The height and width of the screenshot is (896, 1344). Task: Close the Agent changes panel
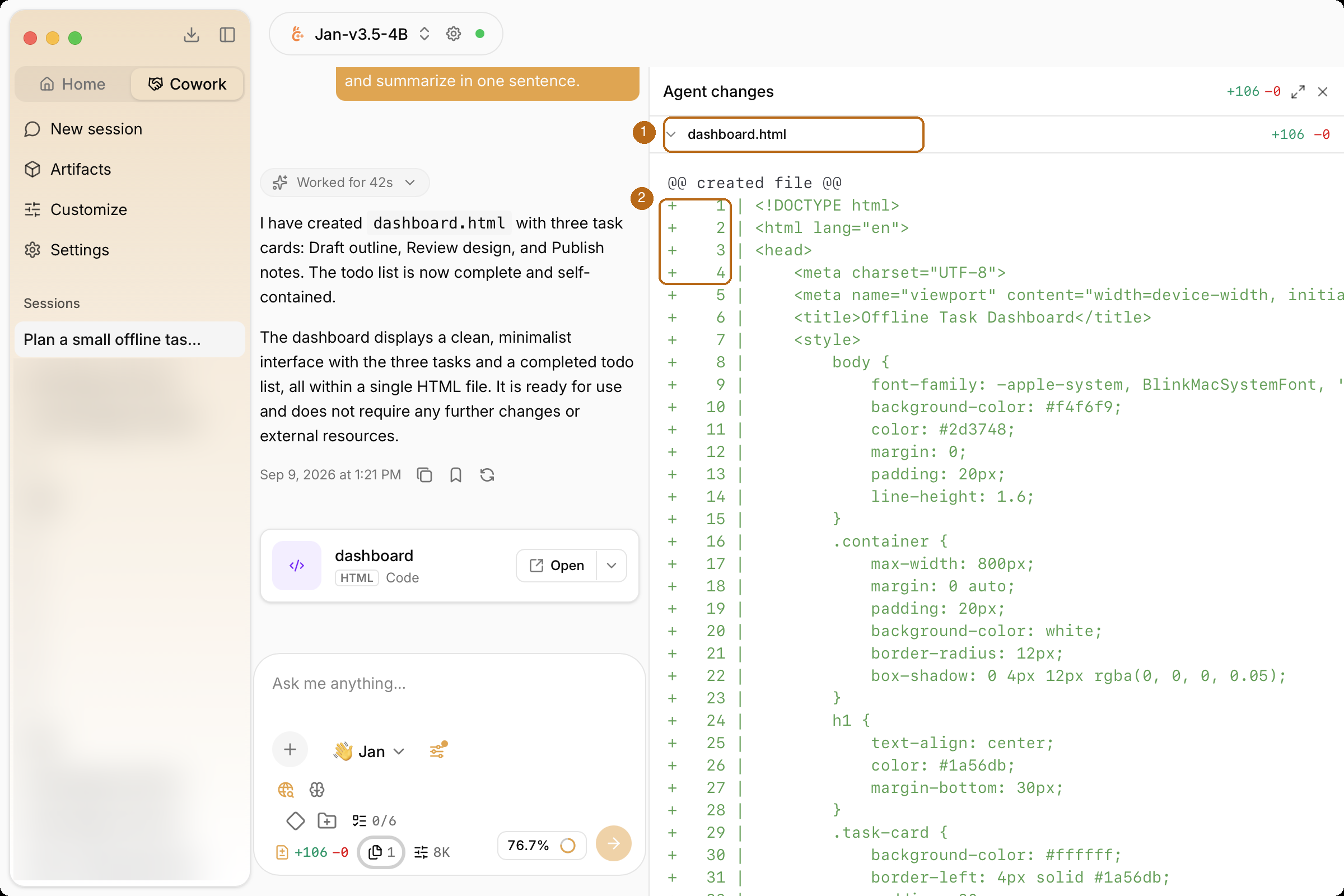click(x=1322, y=92)
